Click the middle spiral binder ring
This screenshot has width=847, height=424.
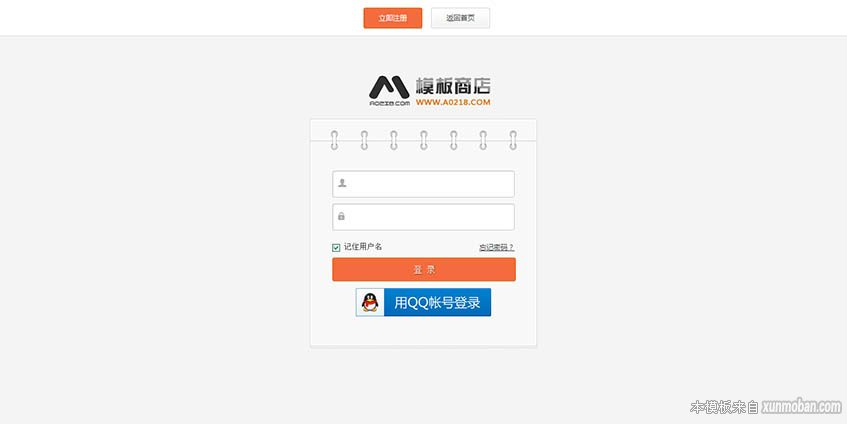coord(424,140)
